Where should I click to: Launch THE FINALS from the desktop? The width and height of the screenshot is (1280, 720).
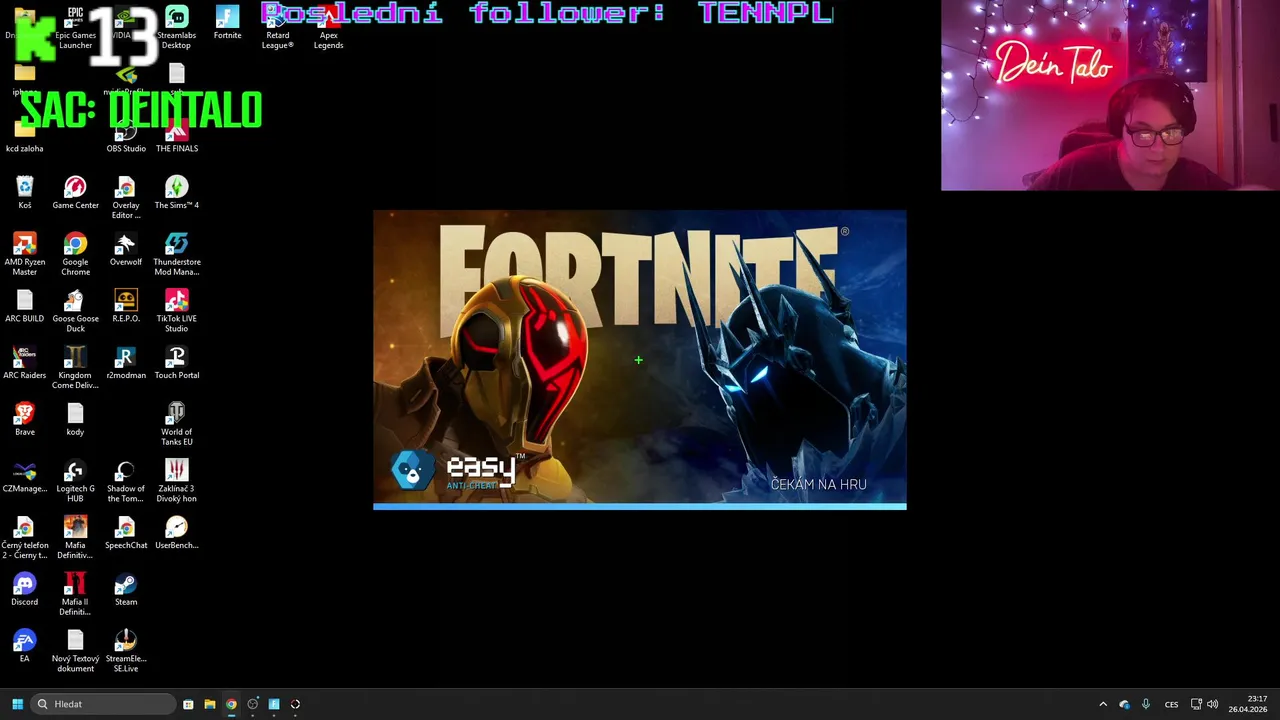pos(177,137)
